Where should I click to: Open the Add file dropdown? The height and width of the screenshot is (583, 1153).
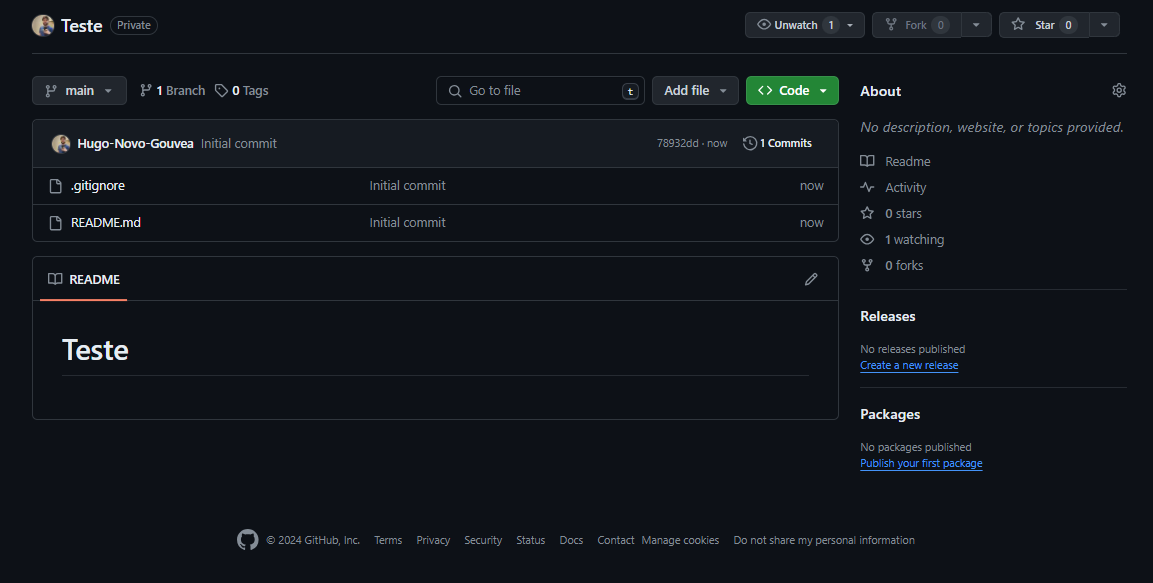tap(695, 91)
